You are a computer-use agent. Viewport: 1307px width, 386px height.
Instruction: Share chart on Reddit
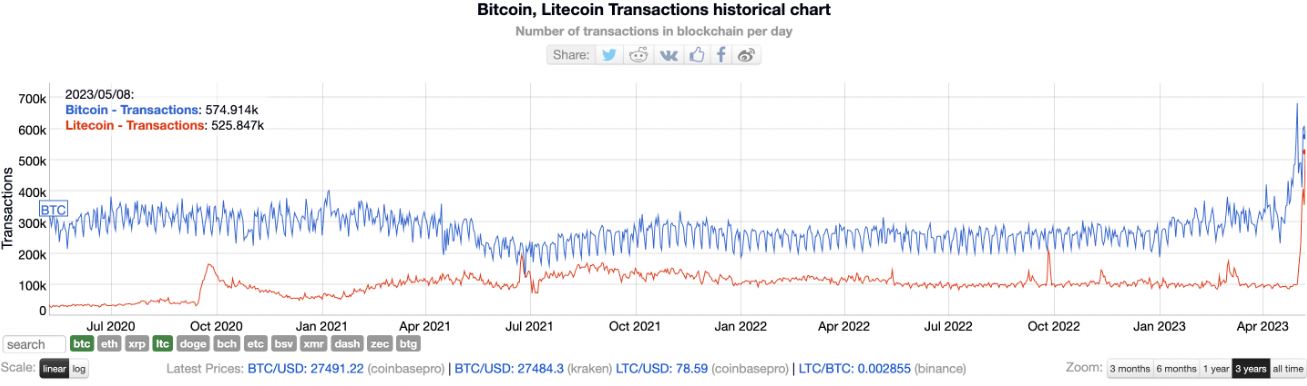tap(638, 55)
